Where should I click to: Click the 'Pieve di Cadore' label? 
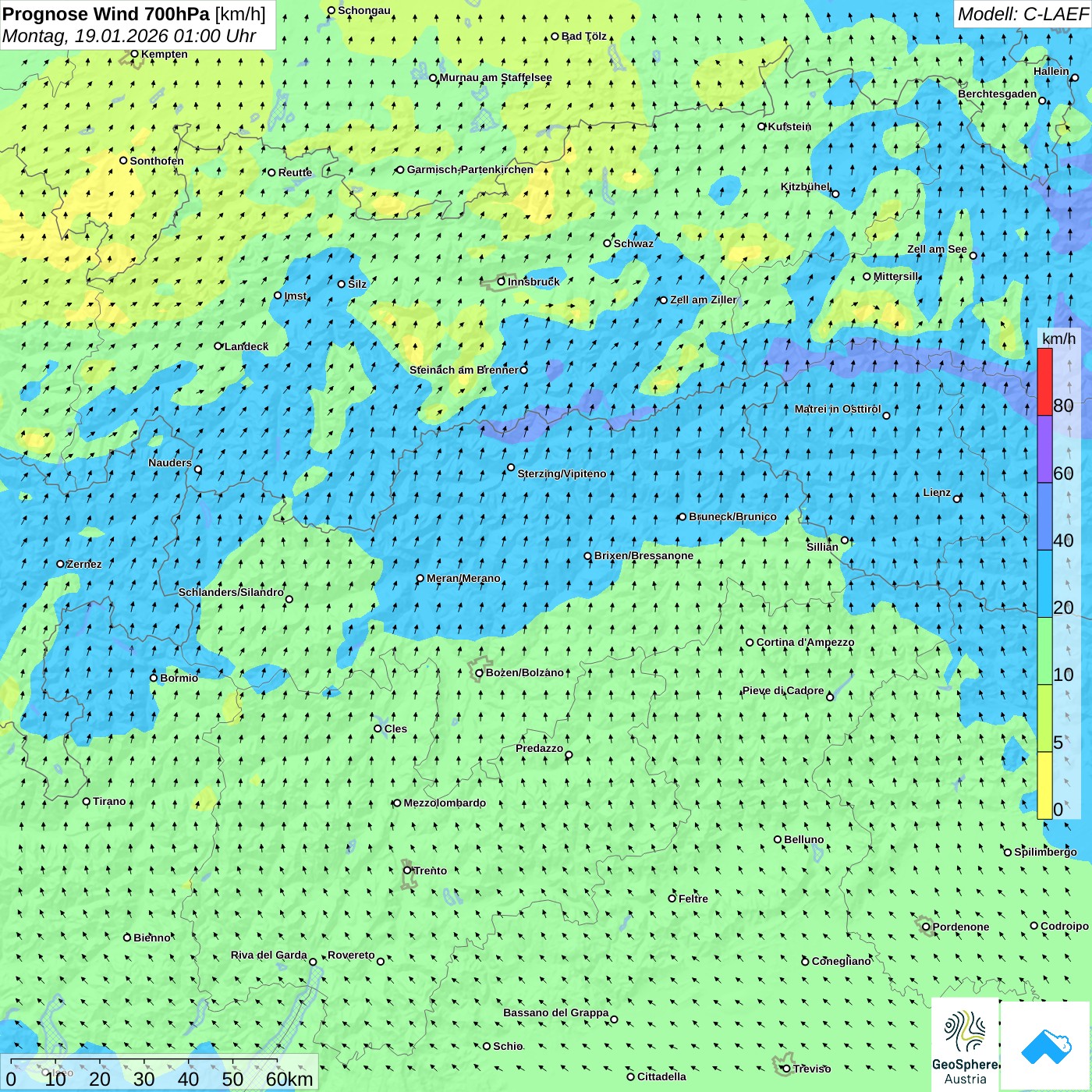click(783, 690)
